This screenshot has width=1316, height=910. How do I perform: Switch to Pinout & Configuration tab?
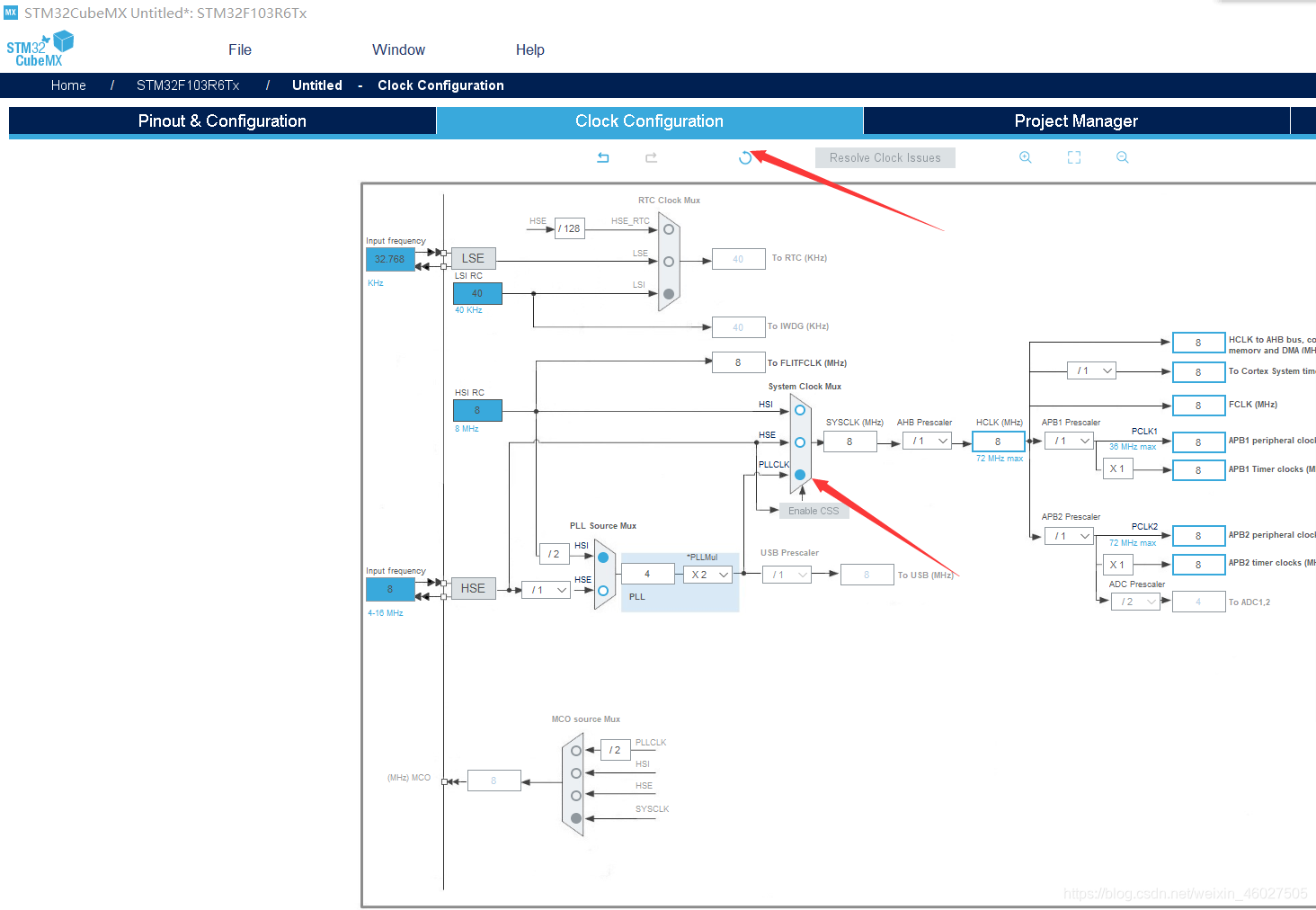pos(222,121)
